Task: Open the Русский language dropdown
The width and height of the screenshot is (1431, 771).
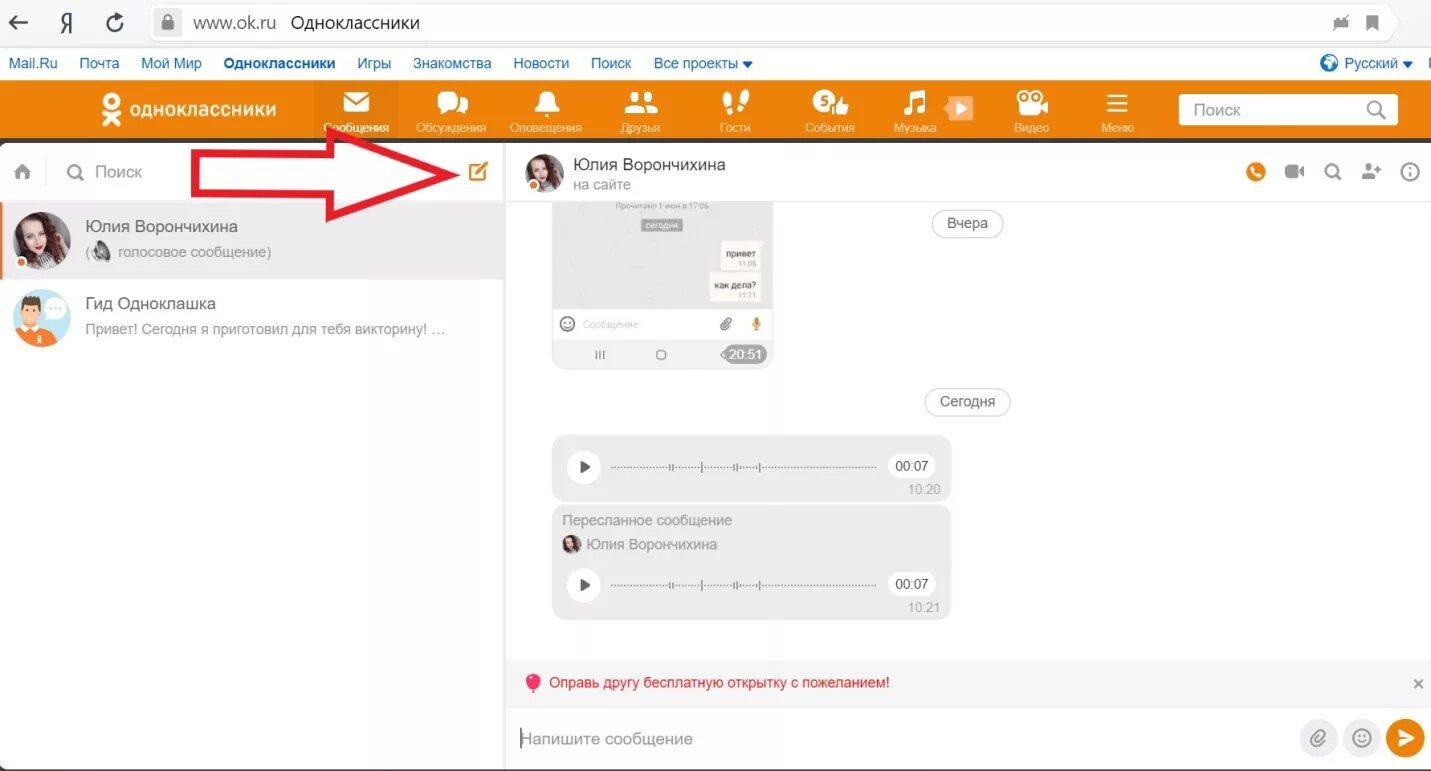Action: coord(1367,63)
